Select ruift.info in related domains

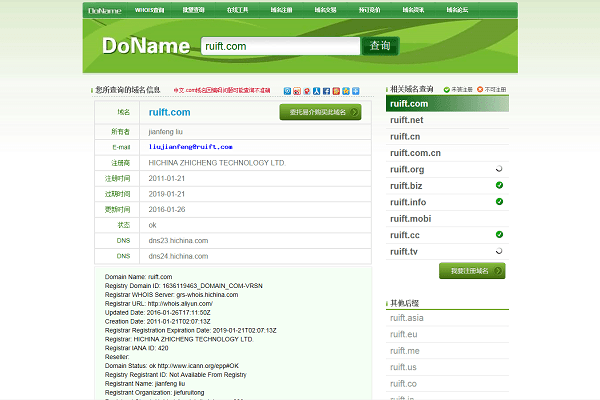coord(408,202)
